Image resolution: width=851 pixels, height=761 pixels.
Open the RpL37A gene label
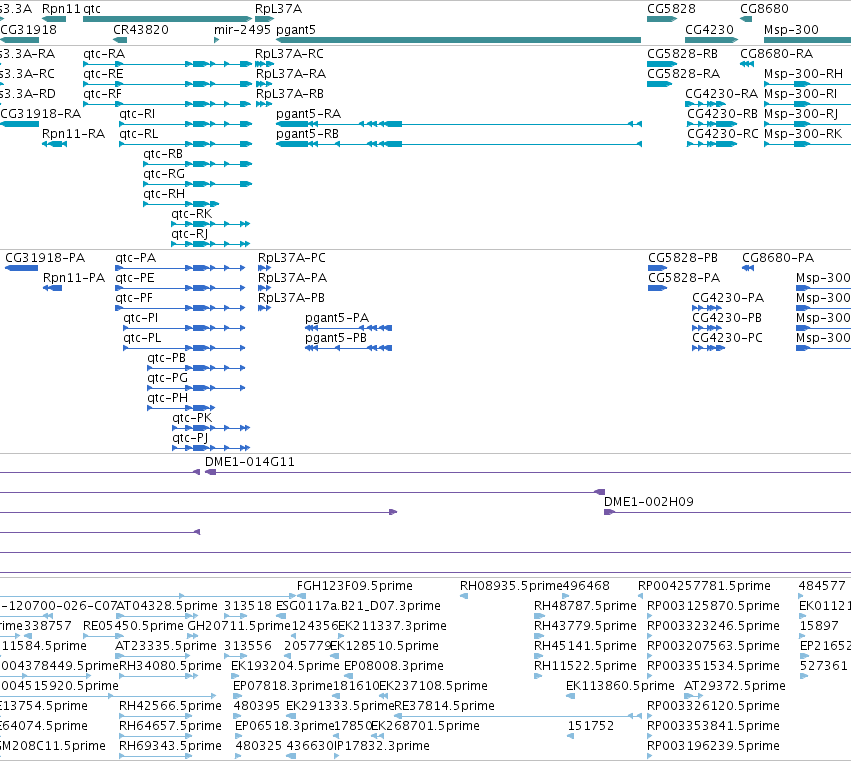coord(278,9)
